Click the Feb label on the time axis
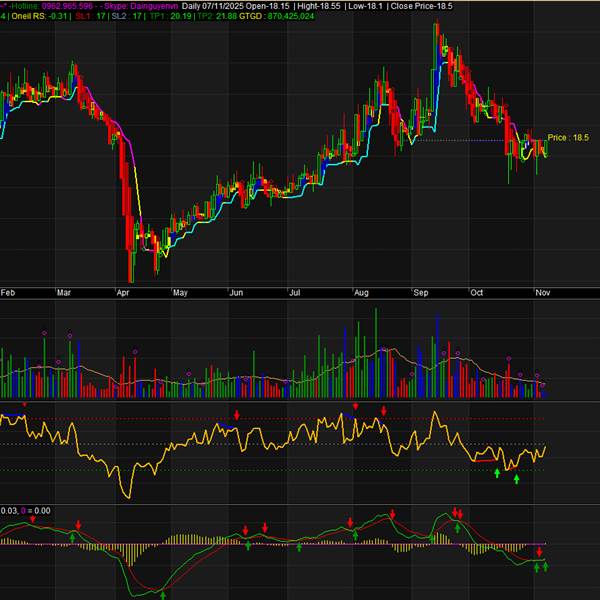600x600 pixels. click(8, 293)
